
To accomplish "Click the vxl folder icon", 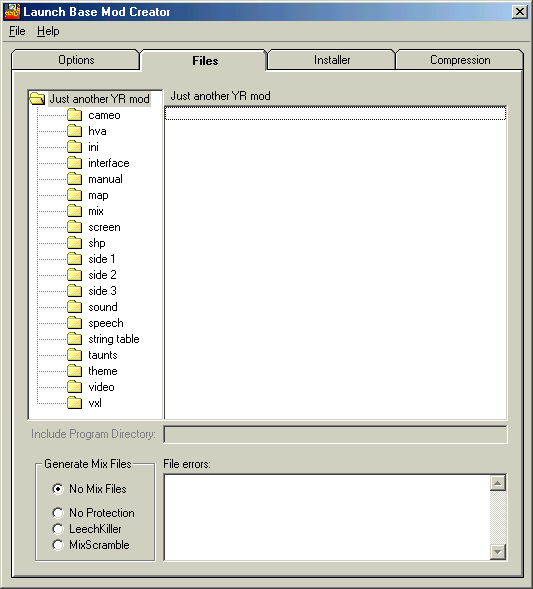I will pyautogui.click(x=75, y=403).
